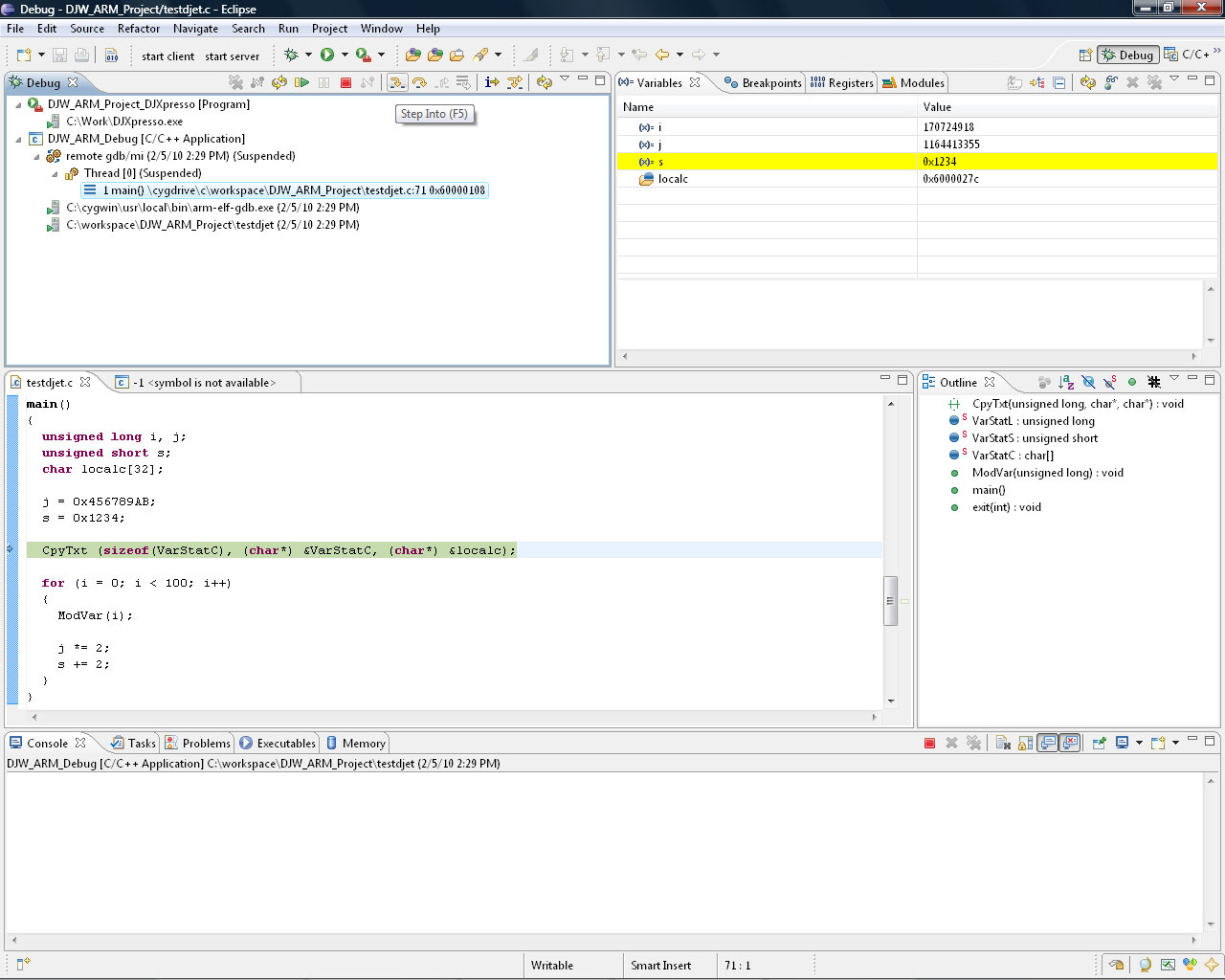Screen dimensions: 1225x980
Task: Click the Open Element folder icon in toolbar
Action: pyautogui.click(x=413, y=56)
